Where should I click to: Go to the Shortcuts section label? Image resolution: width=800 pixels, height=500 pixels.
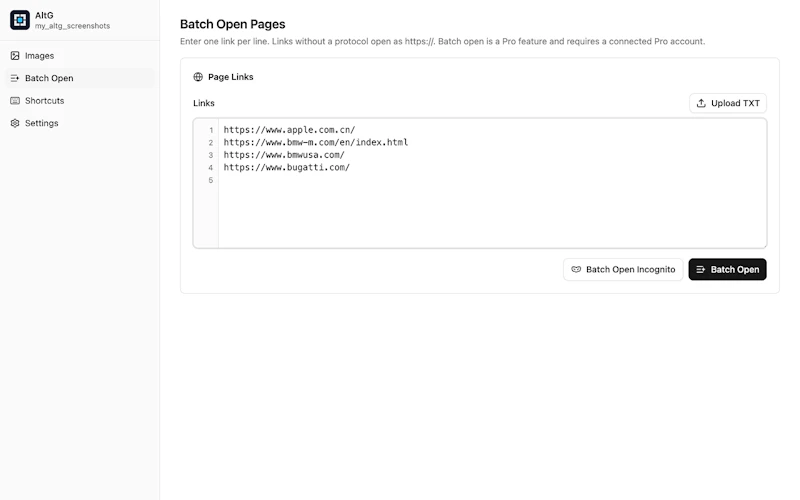[44, 101]
